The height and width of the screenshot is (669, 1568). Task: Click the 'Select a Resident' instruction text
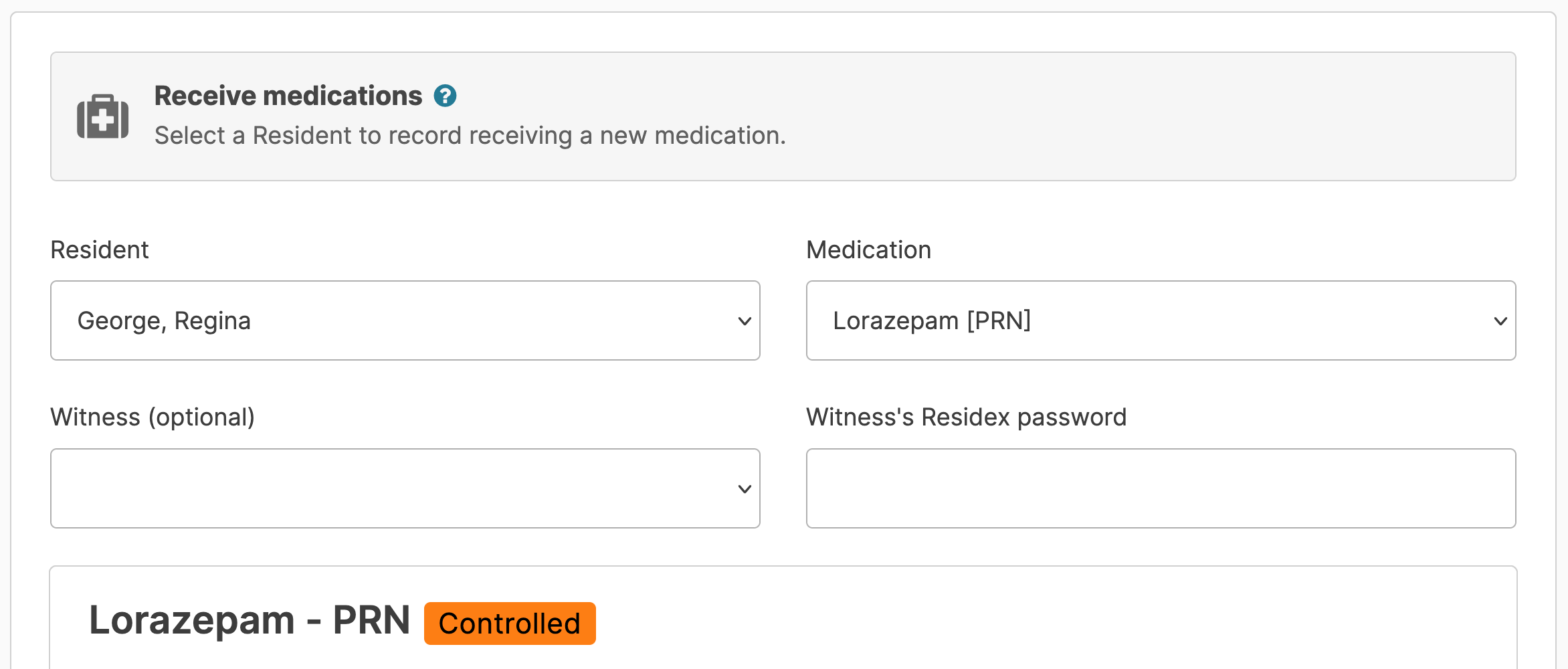point(470,136)
